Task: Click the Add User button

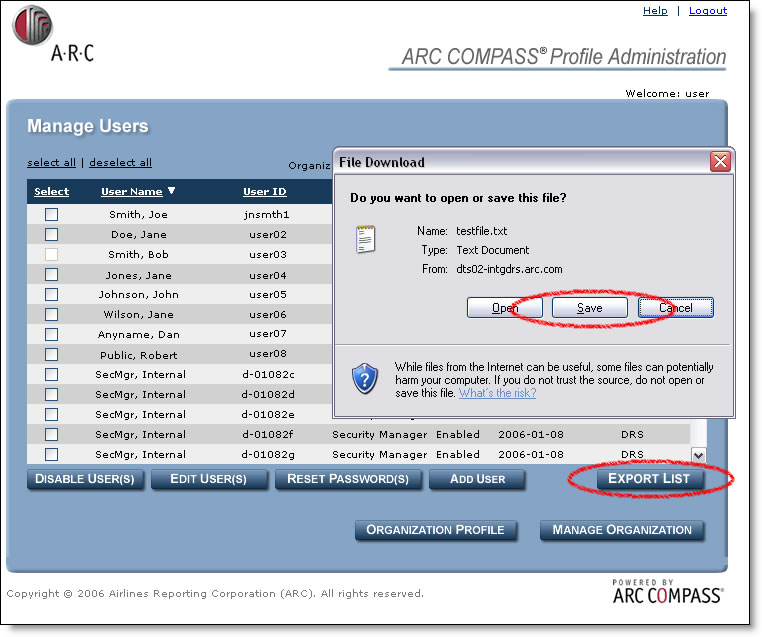Action: click(477, 479)
